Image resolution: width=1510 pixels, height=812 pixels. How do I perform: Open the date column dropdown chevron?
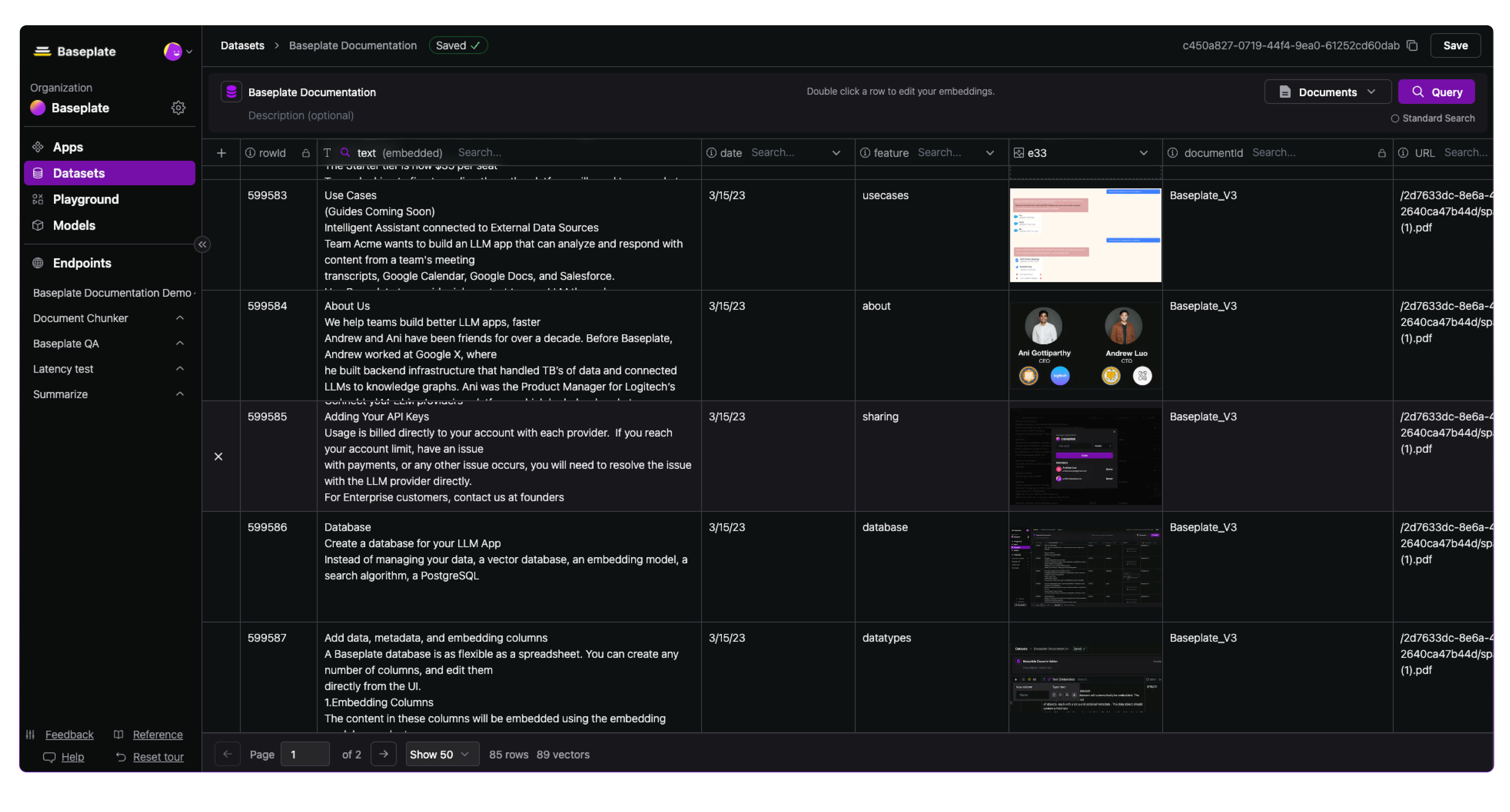(836, 153)
